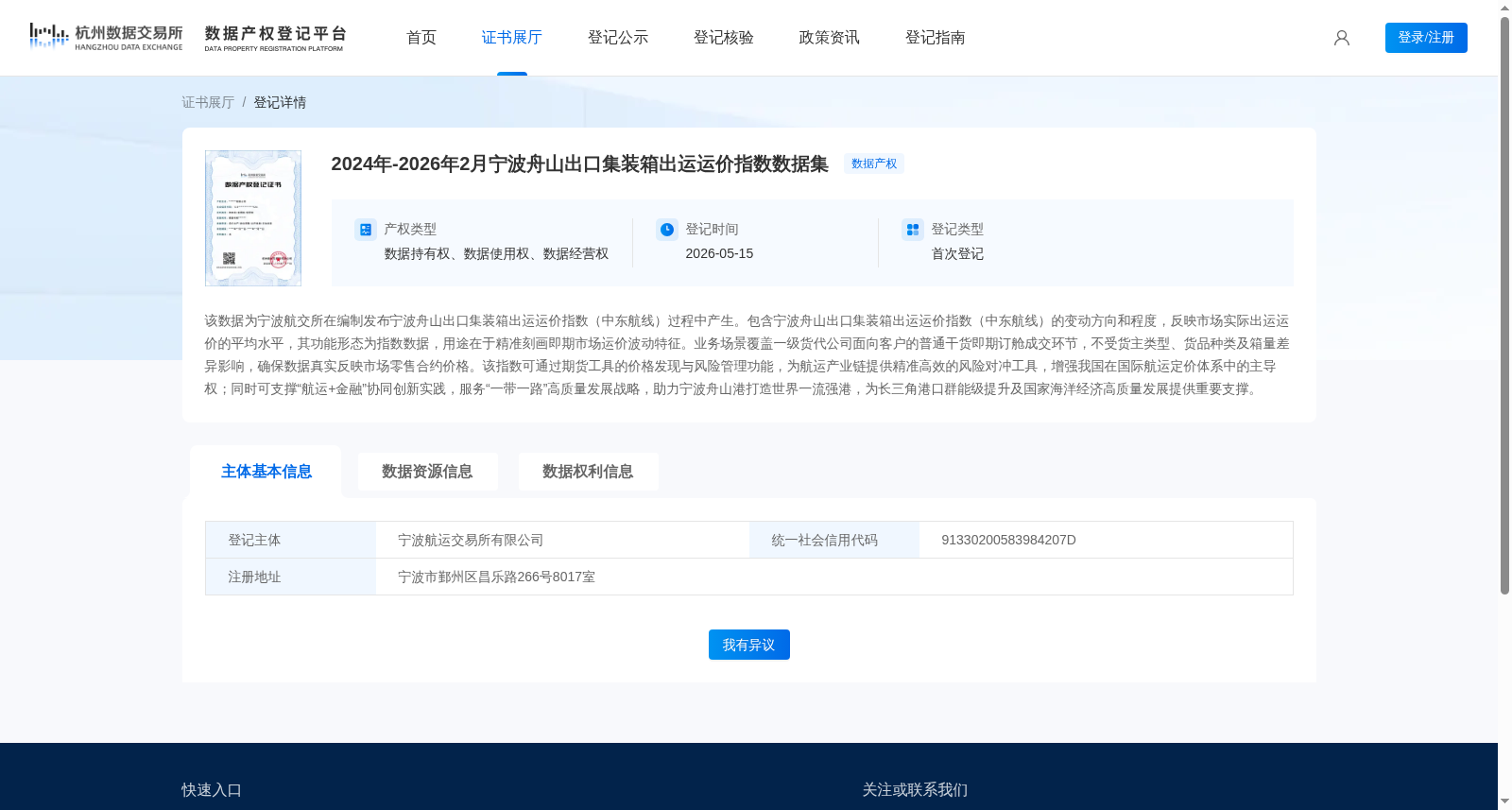
Task: Click the dataset description paragraph
Action: point(747,354)
